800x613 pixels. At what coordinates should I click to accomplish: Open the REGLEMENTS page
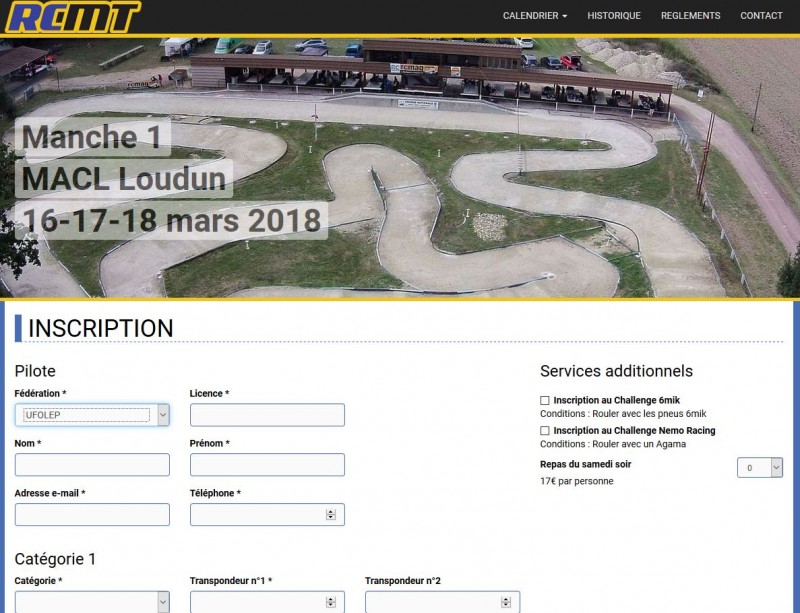pos(690,16)
